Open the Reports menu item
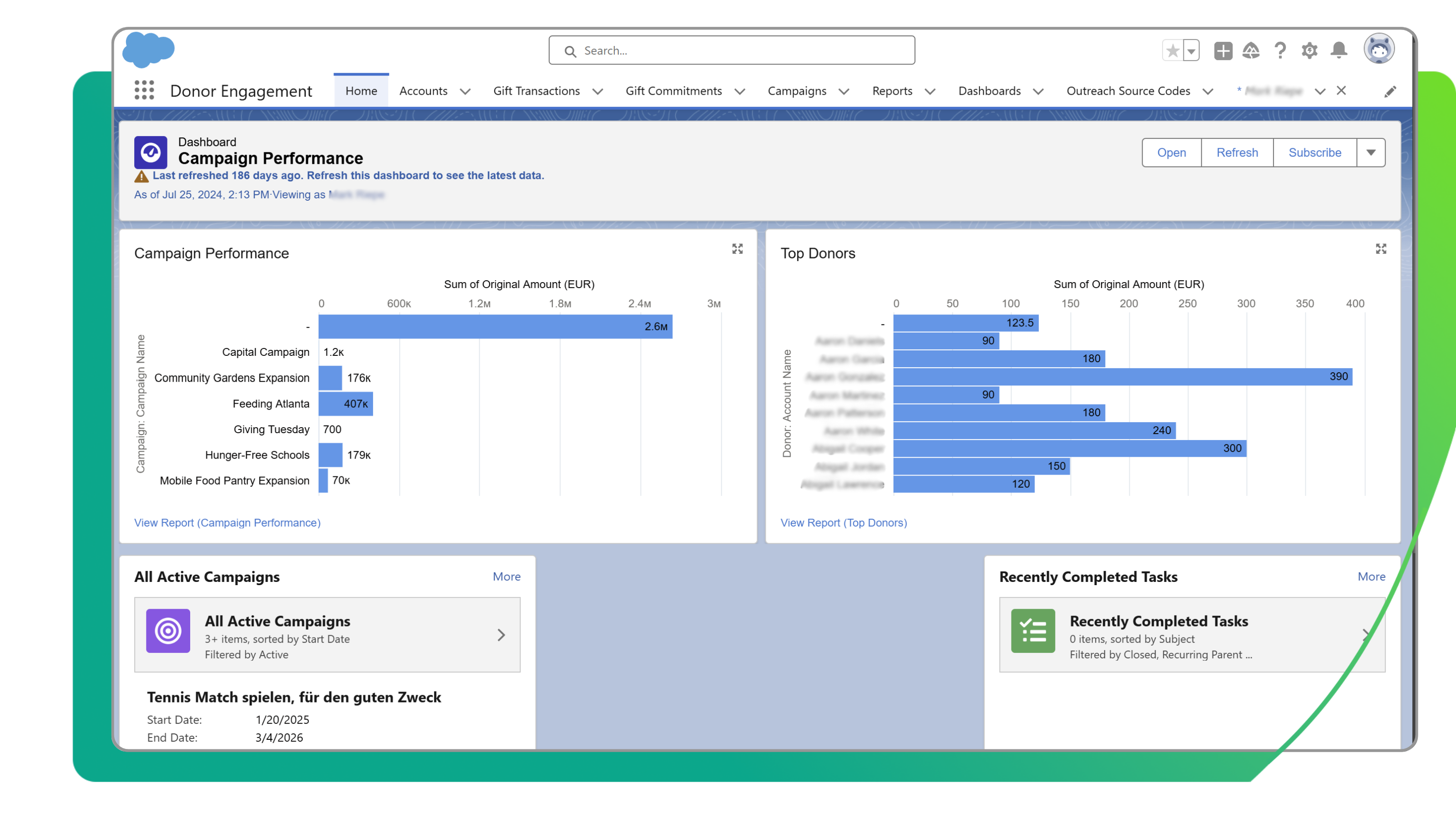 tap(892, 91)
